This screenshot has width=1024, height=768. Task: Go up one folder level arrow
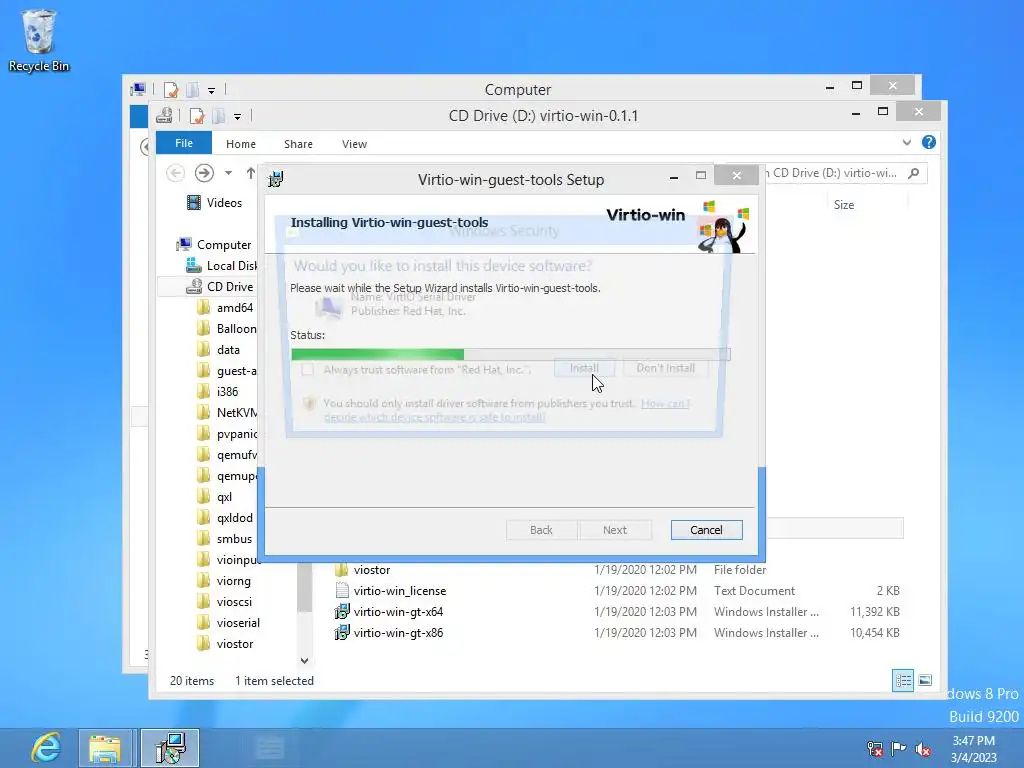(251, 172)
